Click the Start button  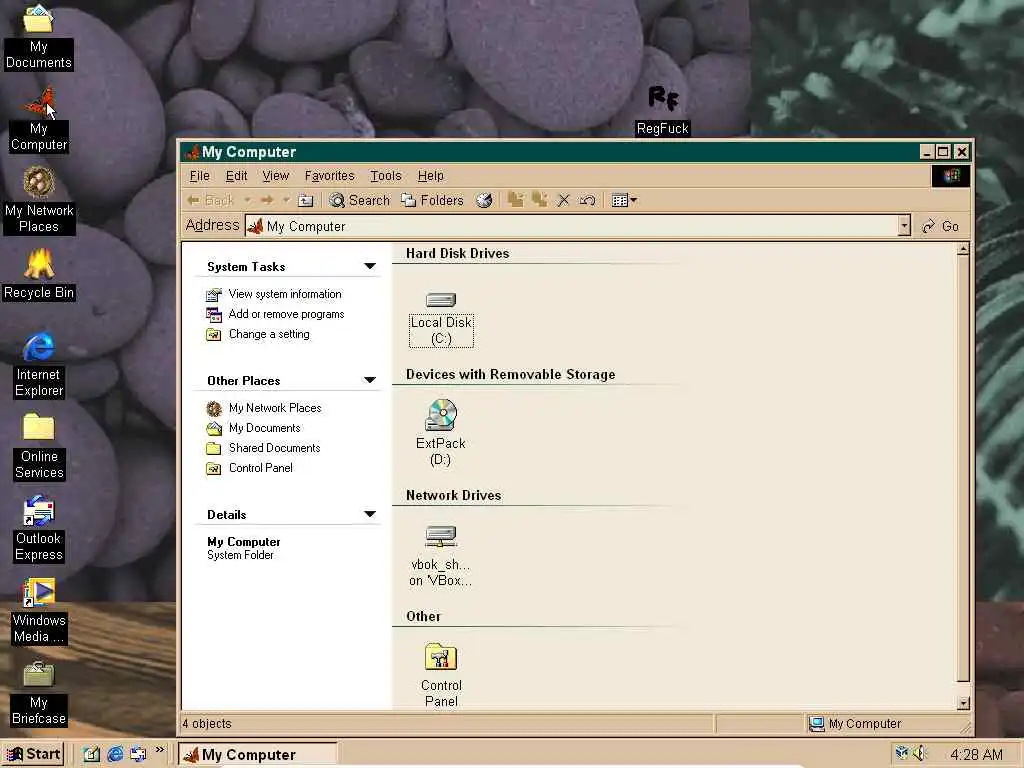click(33, 754)
